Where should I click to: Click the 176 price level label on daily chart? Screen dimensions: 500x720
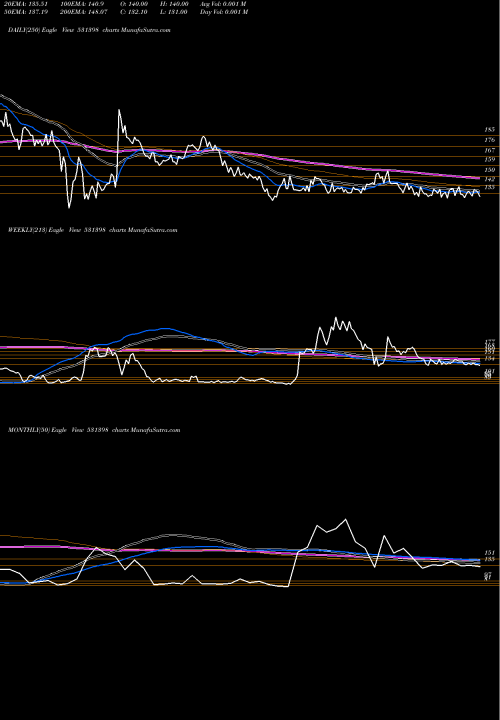coord(489,140)
